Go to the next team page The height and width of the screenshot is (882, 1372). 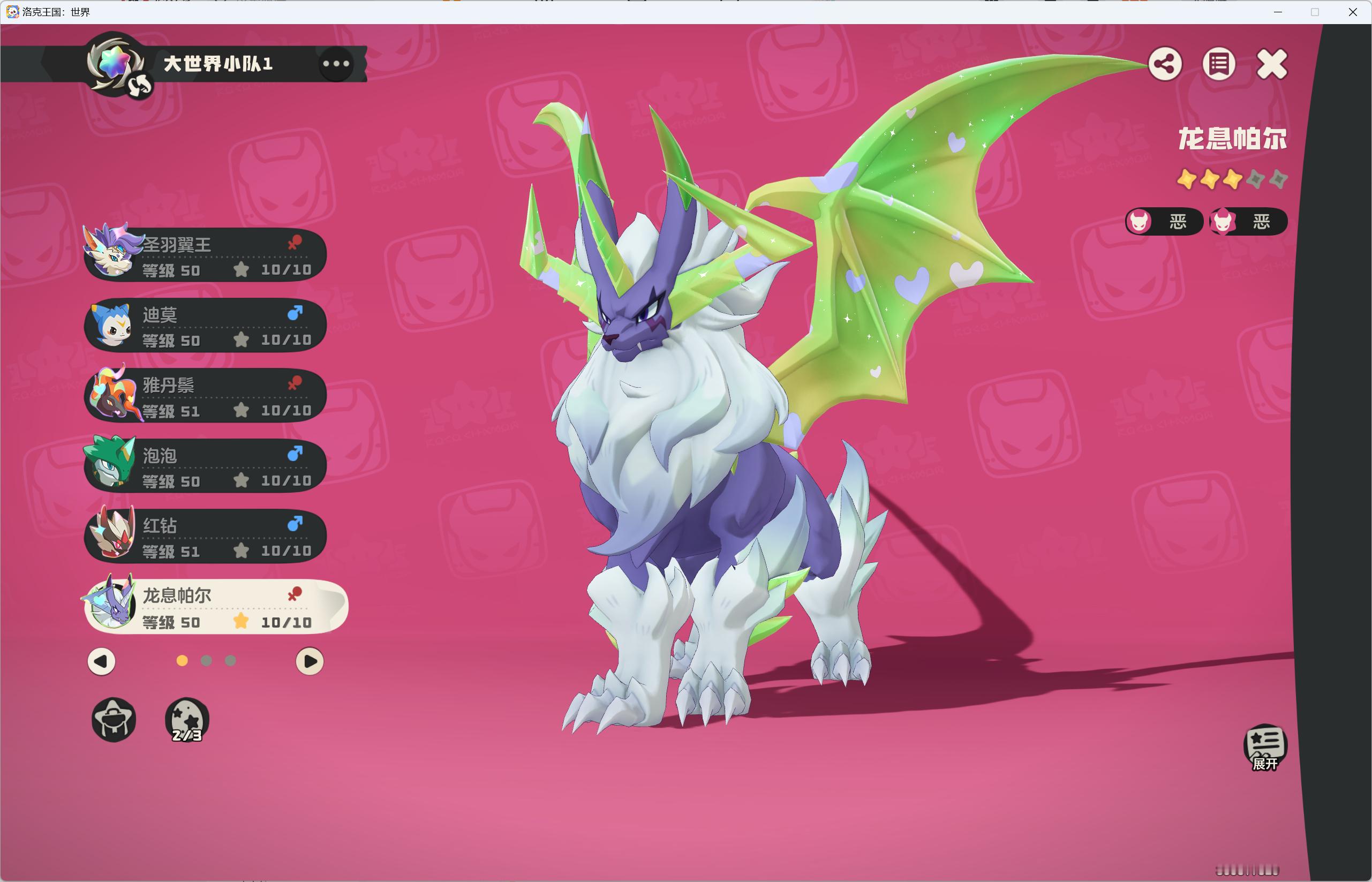tap(309, 661)
